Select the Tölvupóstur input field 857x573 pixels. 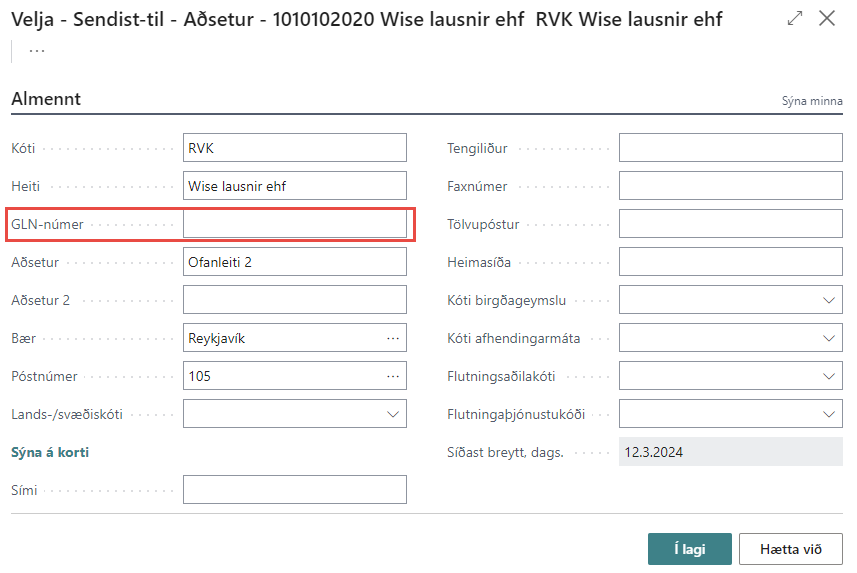pyautogui.click(x=730, y=224)
